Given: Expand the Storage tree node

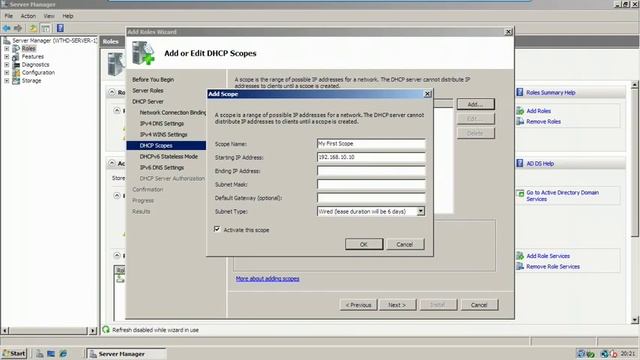Looking at the screenshot, I should click(7, 80).
